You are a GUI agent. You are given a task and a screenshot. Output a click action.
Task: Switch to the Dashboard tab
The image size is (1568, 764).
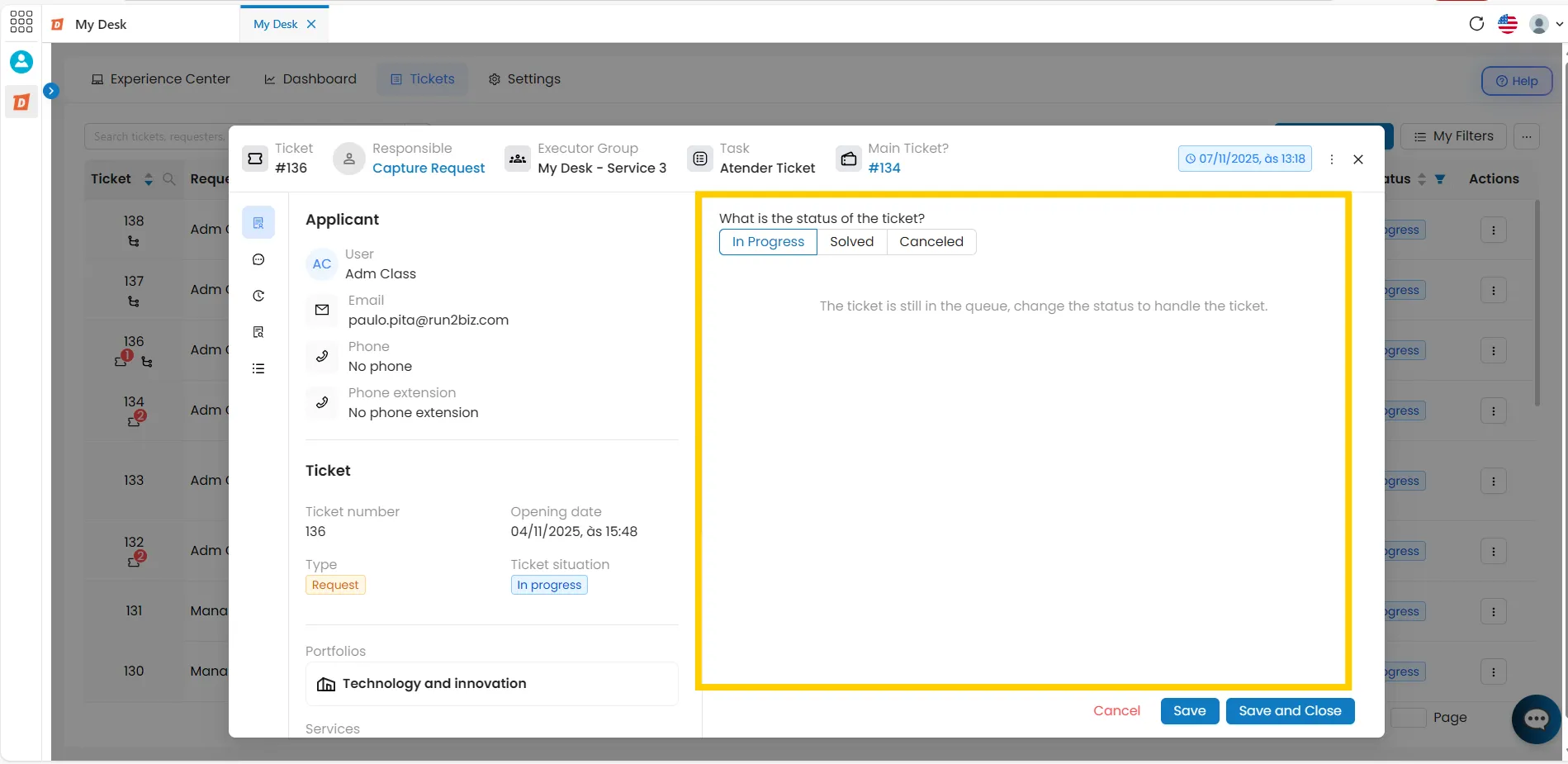coord(310,79)
